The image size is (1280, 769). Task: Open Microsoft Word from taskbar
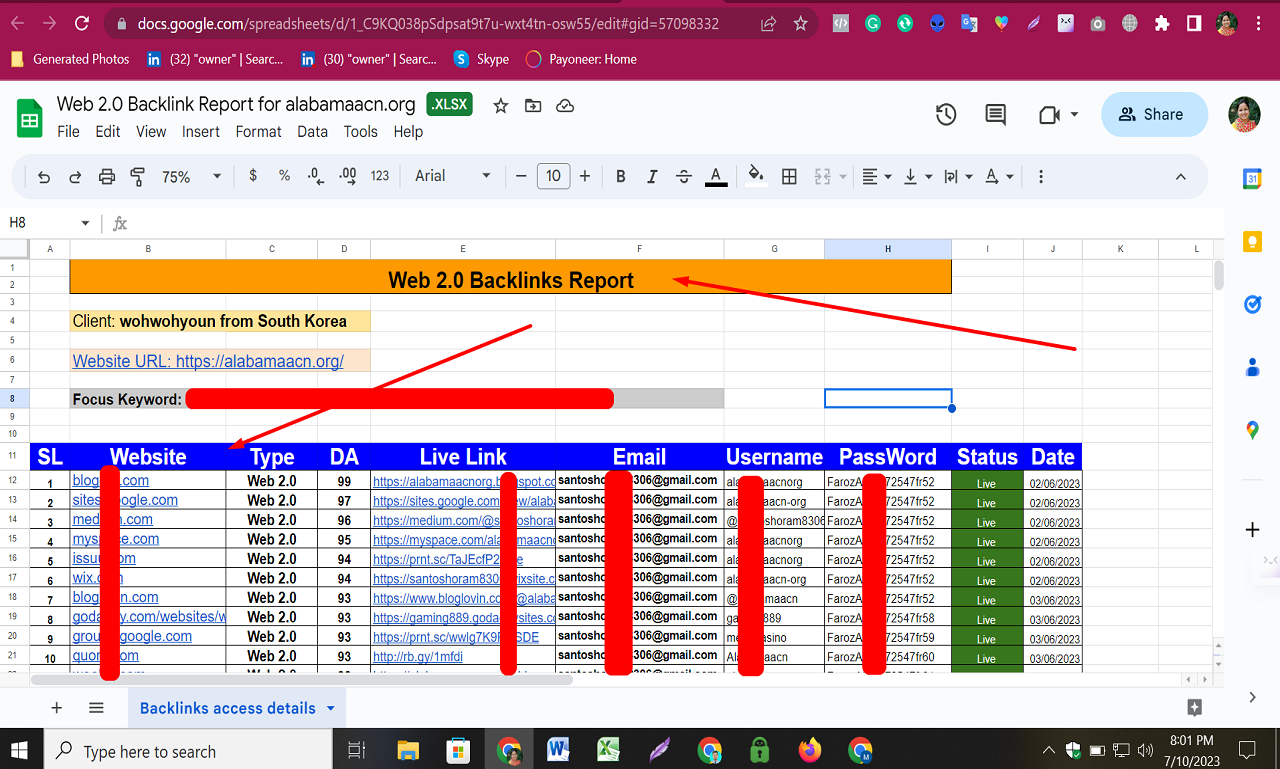pos(558,750)
